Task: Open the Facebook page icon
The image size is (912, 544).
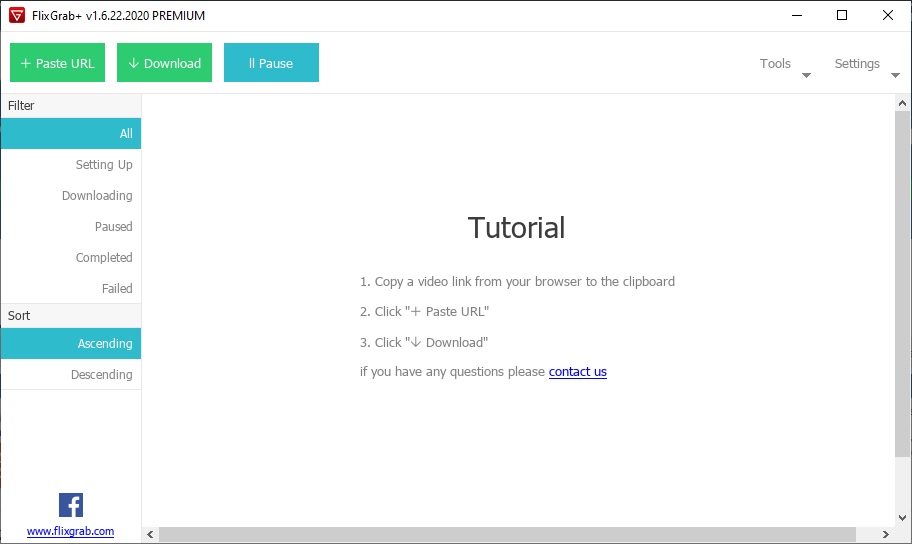Action: 71,505
